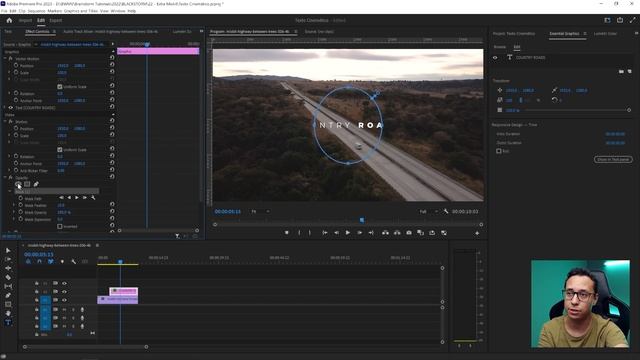Click Workspaces icon in top-right header
The height and width of the screenshot is (360, 640).
pyautogui.click(x=607, y=20)
